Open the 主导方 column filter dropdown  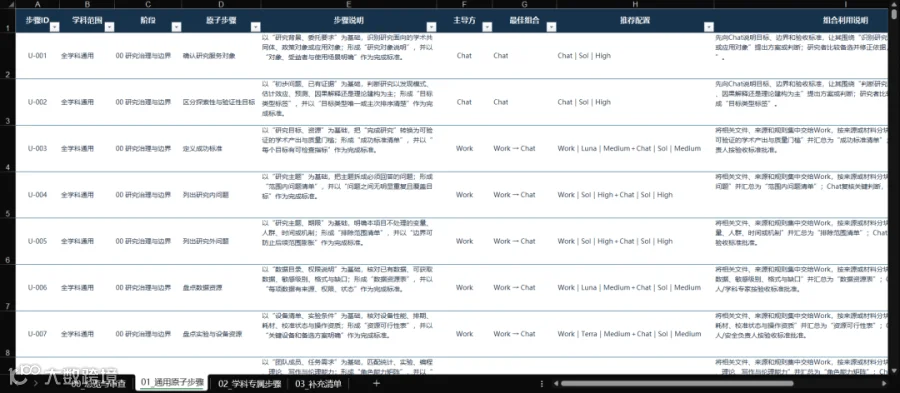pyautogui.click(x=487, y=27)
